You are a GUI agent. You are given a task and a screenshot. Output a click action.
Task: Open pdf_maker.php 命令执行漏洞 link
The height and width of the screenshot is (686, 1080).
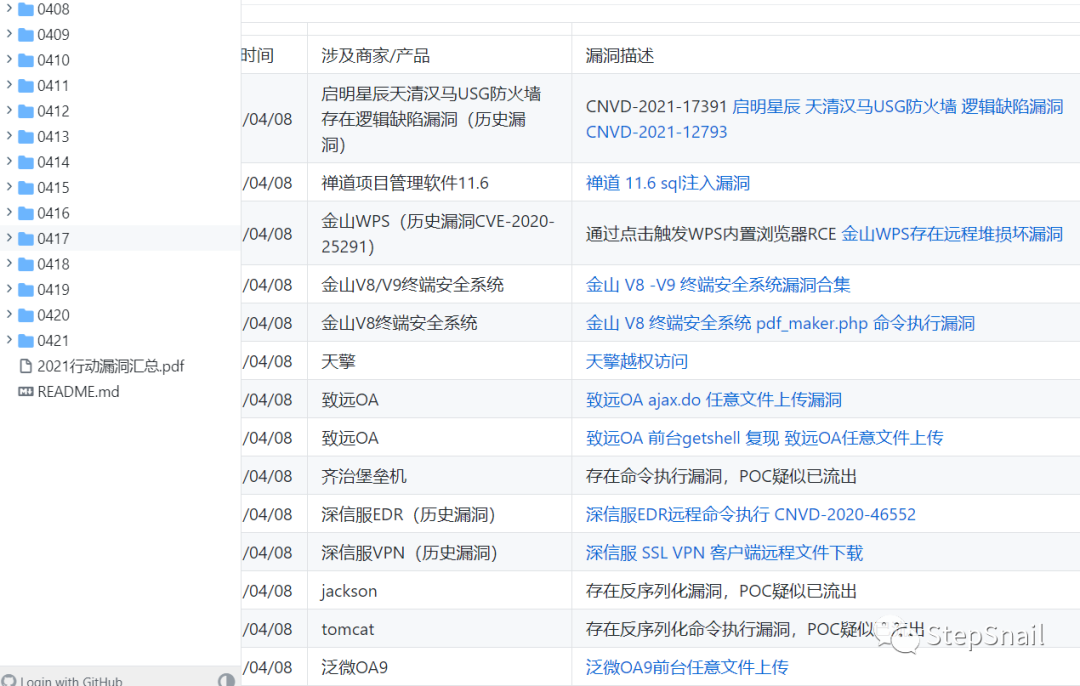coord(865,323)
